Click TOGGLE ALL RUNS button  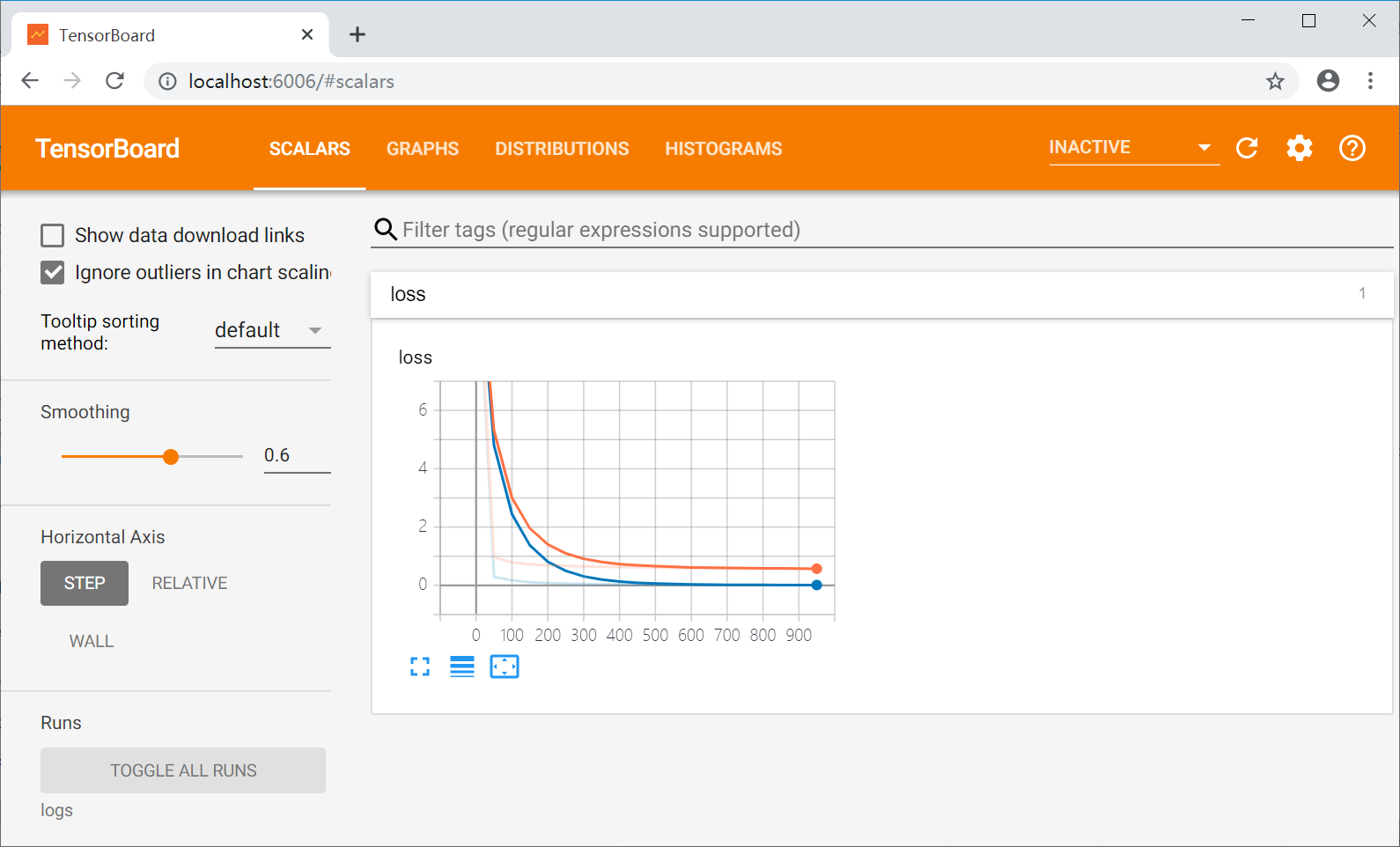click(x=183, y=770)
